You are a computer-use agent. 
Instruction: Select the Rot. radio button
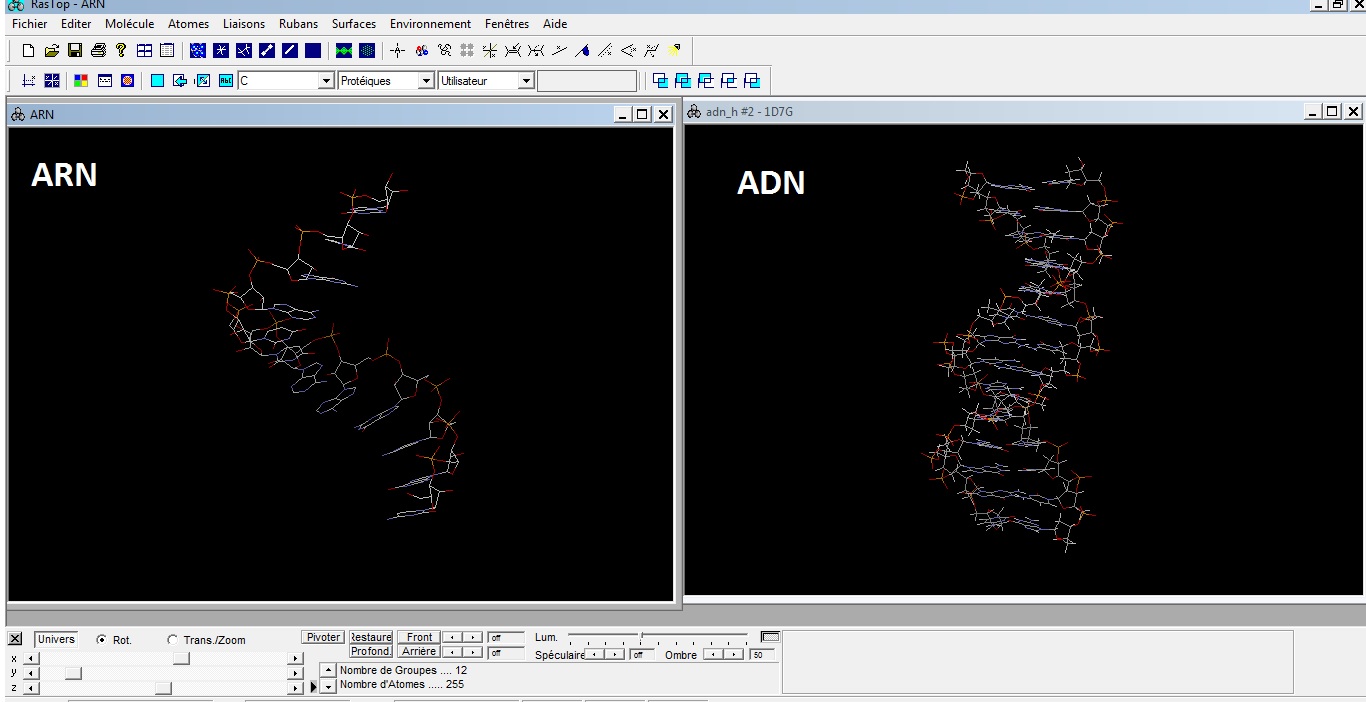click(x=102, y=640)
